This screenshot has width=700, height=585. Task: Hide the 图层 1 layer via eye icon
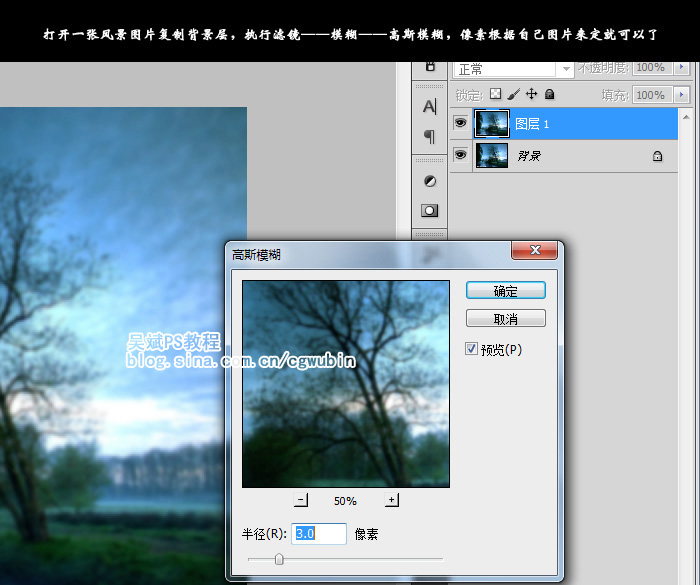[460, 123]
